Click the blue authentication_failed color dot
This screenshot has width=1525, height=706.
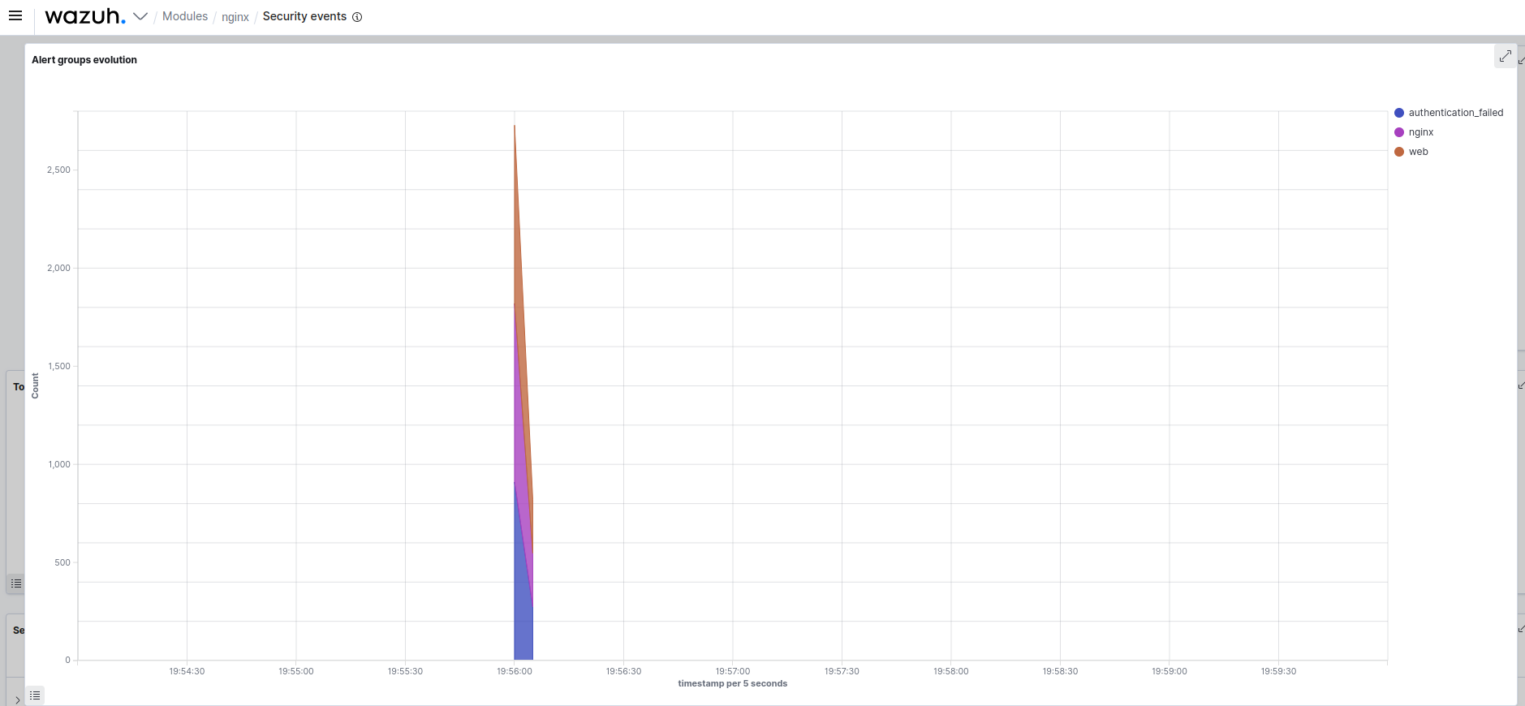point(1399,113)
